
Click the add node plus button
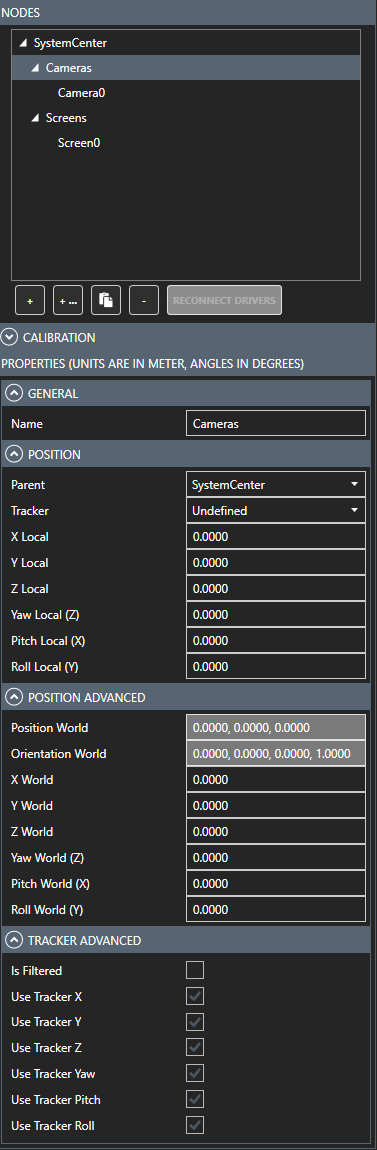click(x=30, y=301)
